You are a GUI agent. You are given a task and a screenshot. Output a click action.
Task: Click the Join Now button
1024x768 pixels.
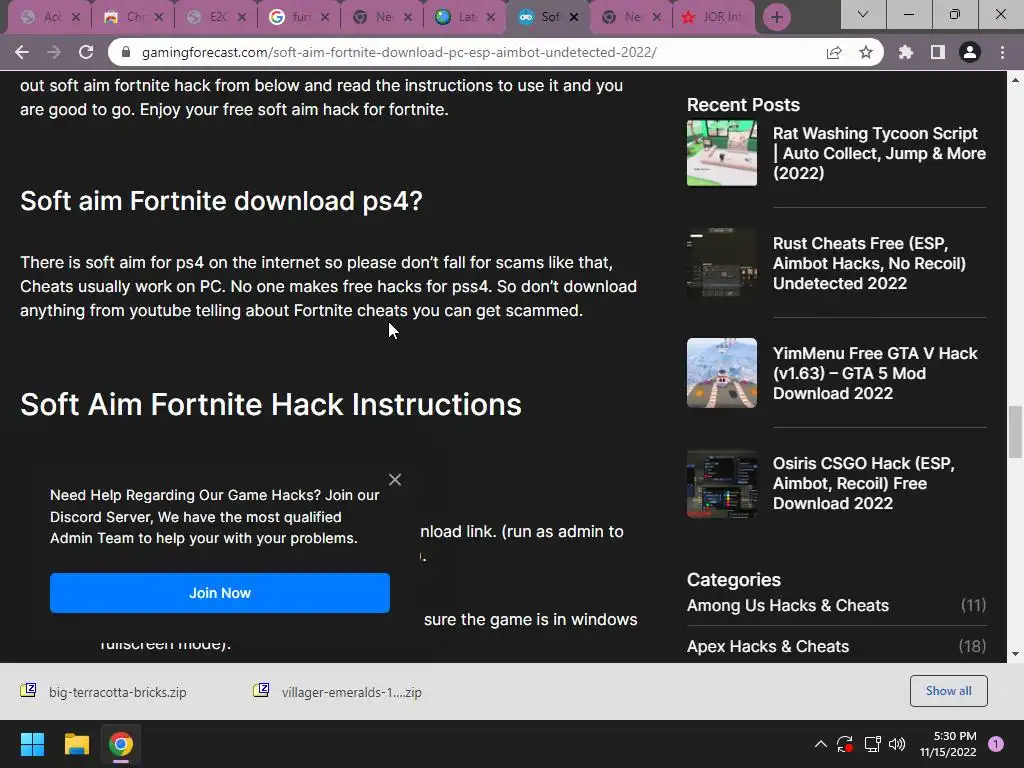click(220, 593)
